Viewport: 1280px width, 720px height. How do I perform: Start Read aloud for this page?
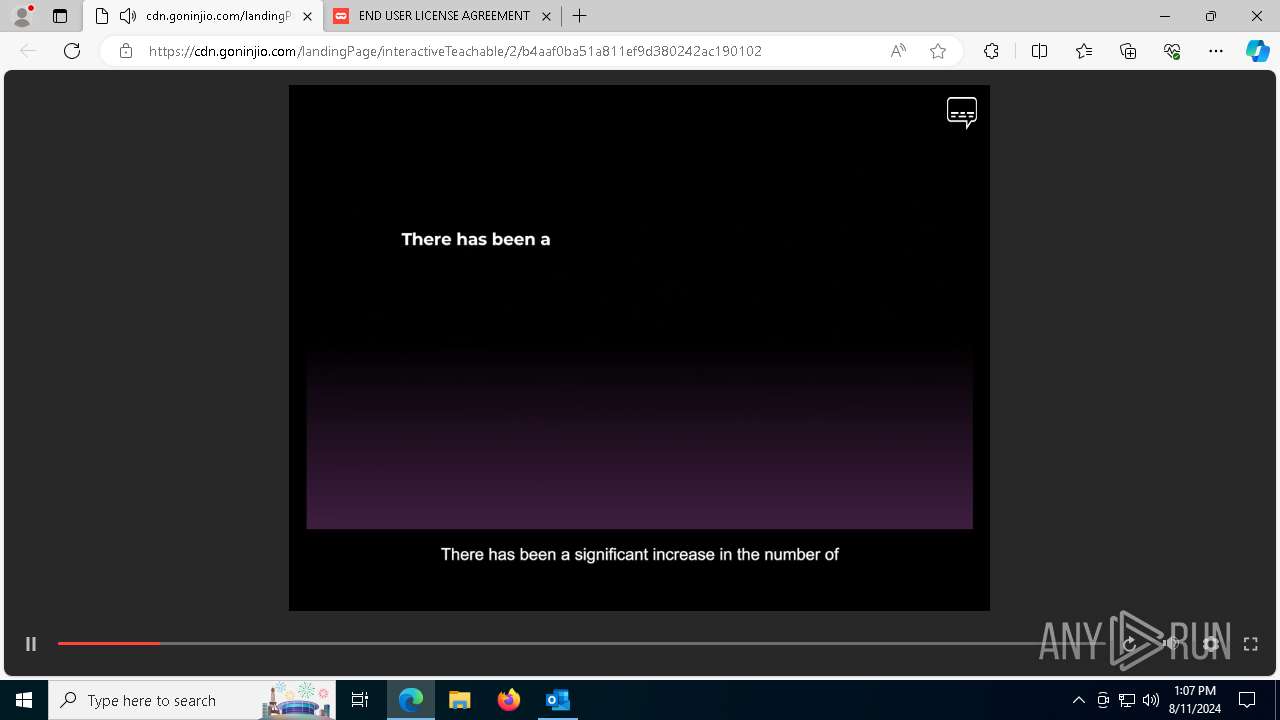tap(898, 51)
